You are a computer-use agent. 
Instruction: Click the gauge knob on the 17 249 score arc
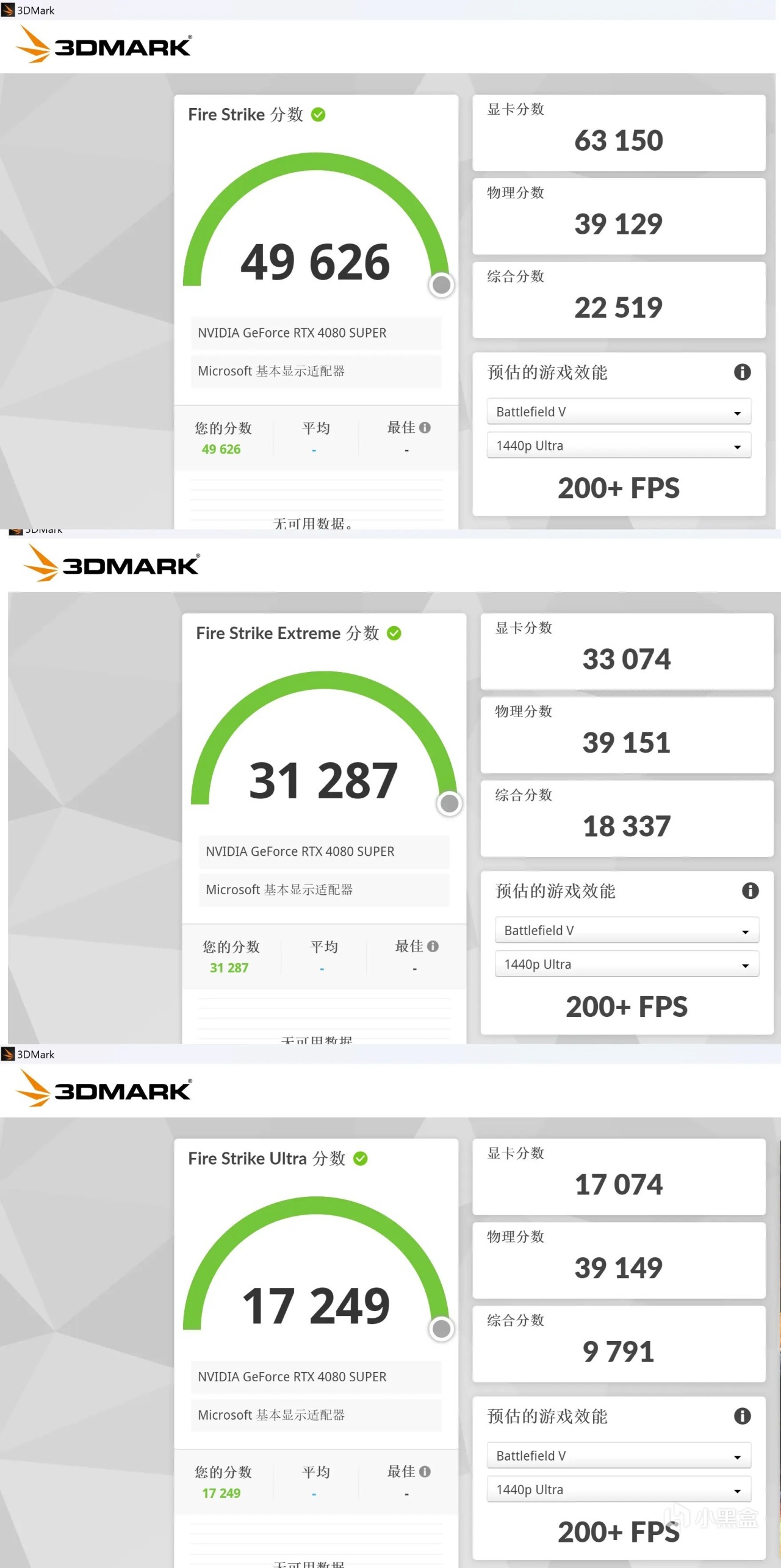pyautogui.click(x=441, y=1328)
